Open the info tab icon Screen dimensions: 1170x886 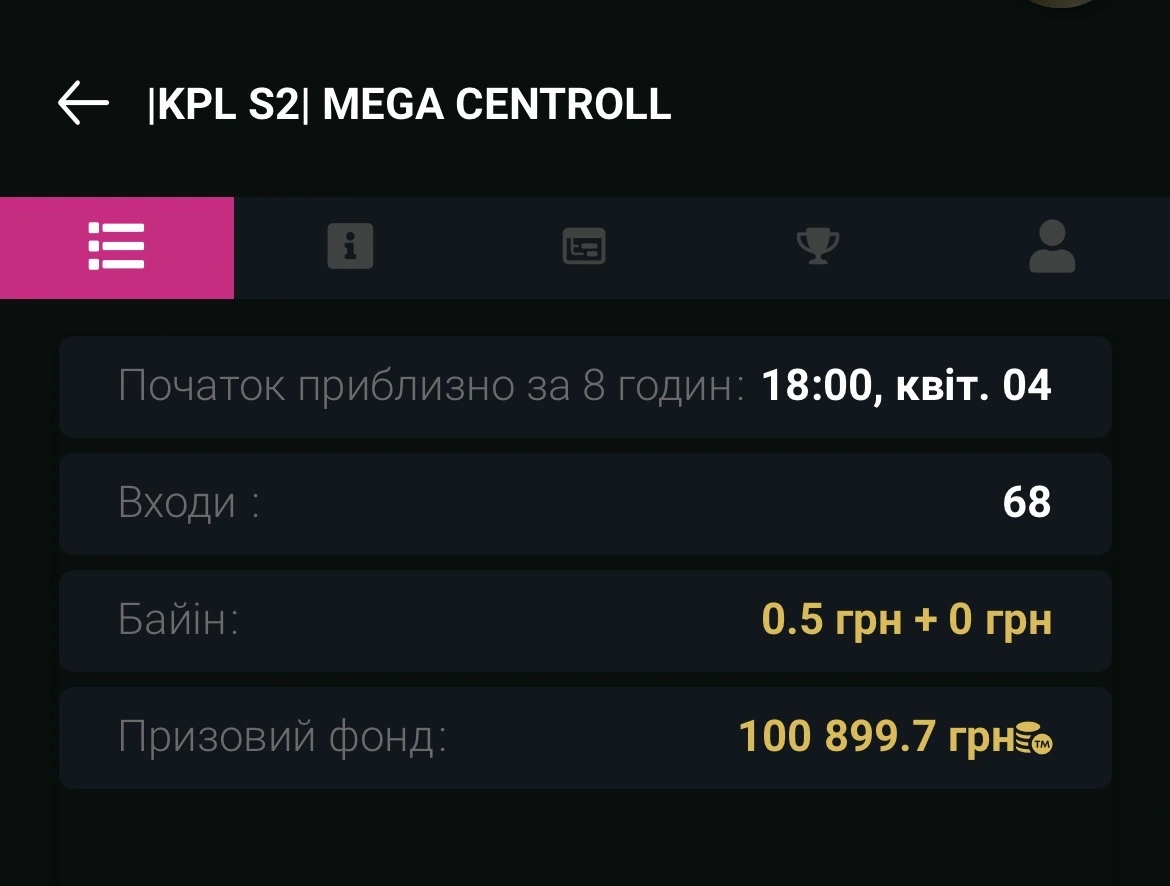[350, 246]
